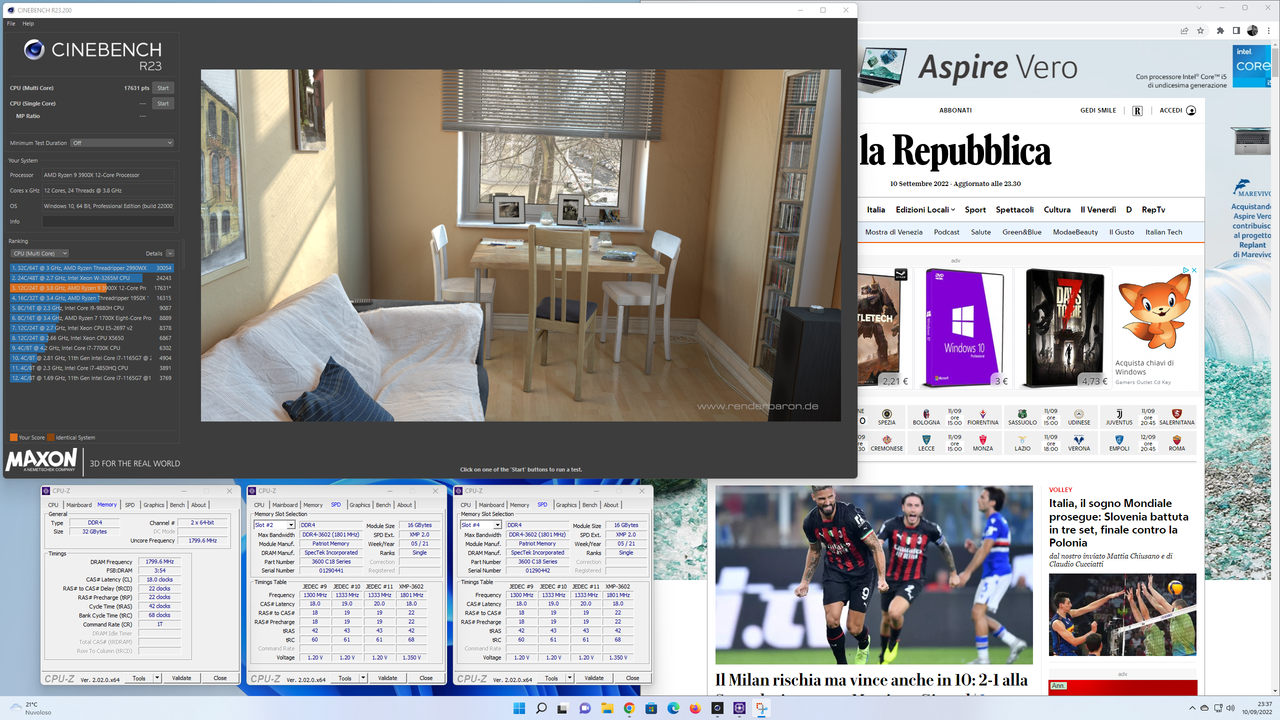Image resolution: width=1280 pixels, height=720 pixels.
Task: Open About tab in Slot #4 CPU-Z window
Action: tap(610, 505)
